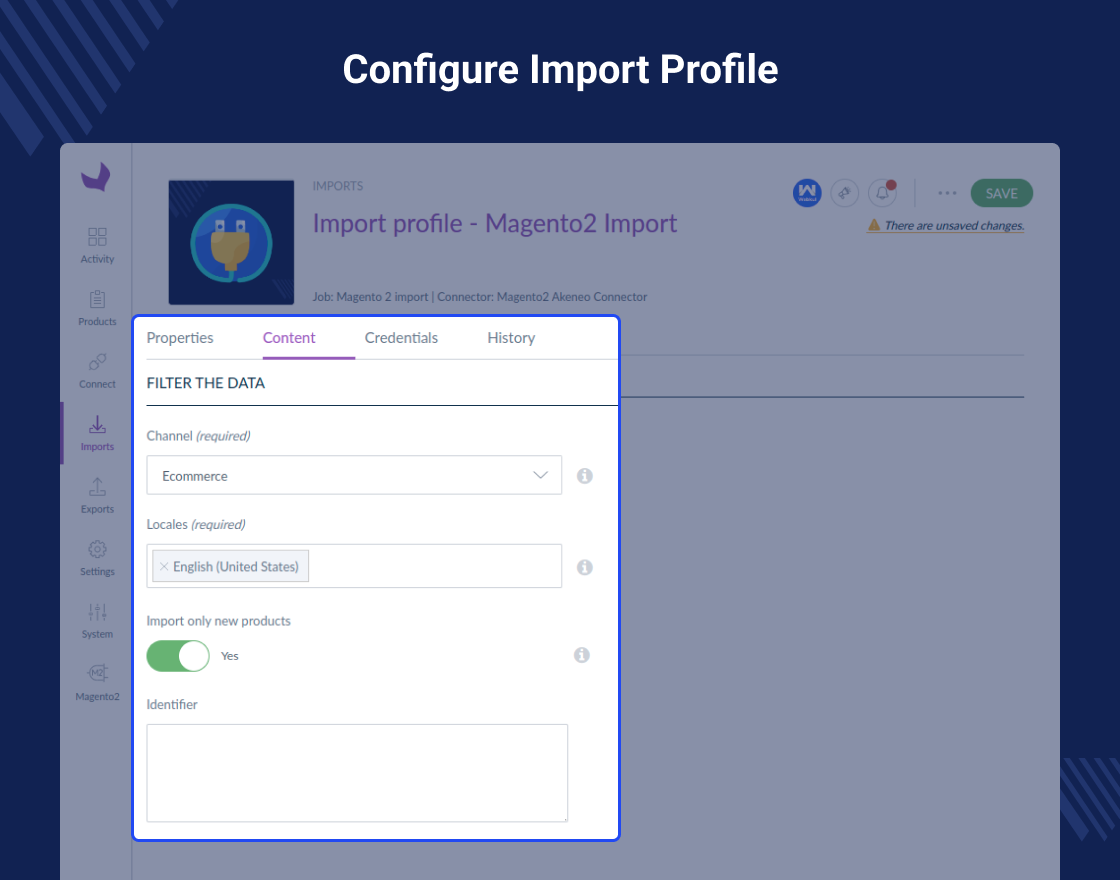The image size is (1120, 880).
Task: Select the Content tab
Action: pos(289,338)
